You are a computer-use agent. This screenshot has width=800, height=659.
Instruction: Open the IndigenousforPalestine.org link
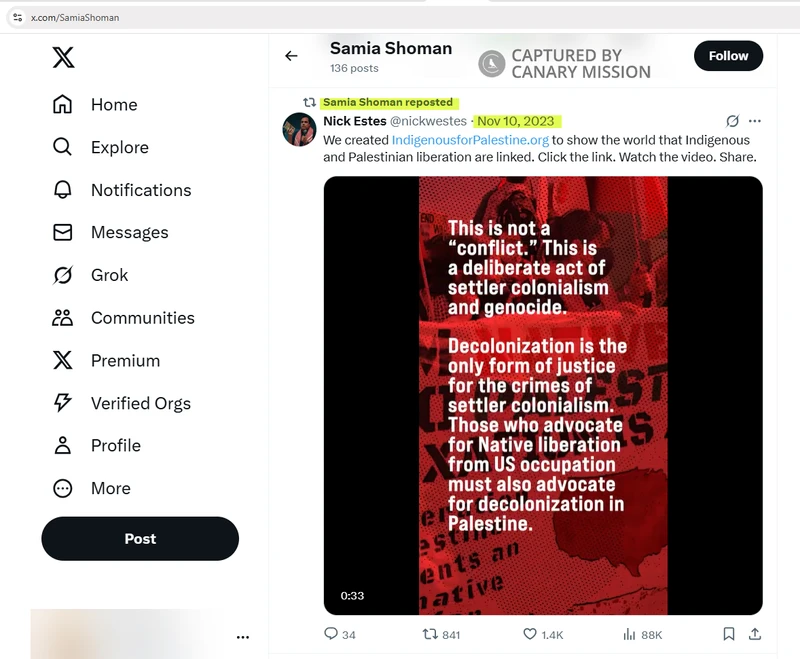pos(470,140)
